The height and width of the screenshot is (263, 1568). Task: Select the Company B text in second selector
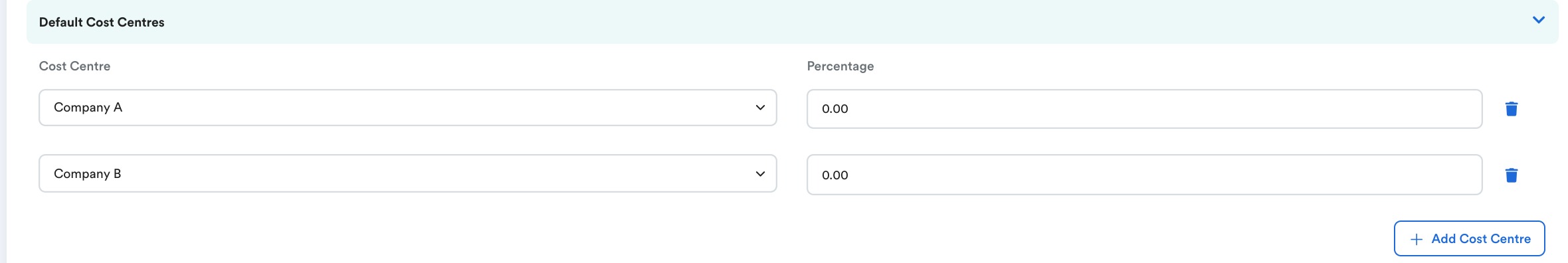pyautogui.click(x=87, y=174)
